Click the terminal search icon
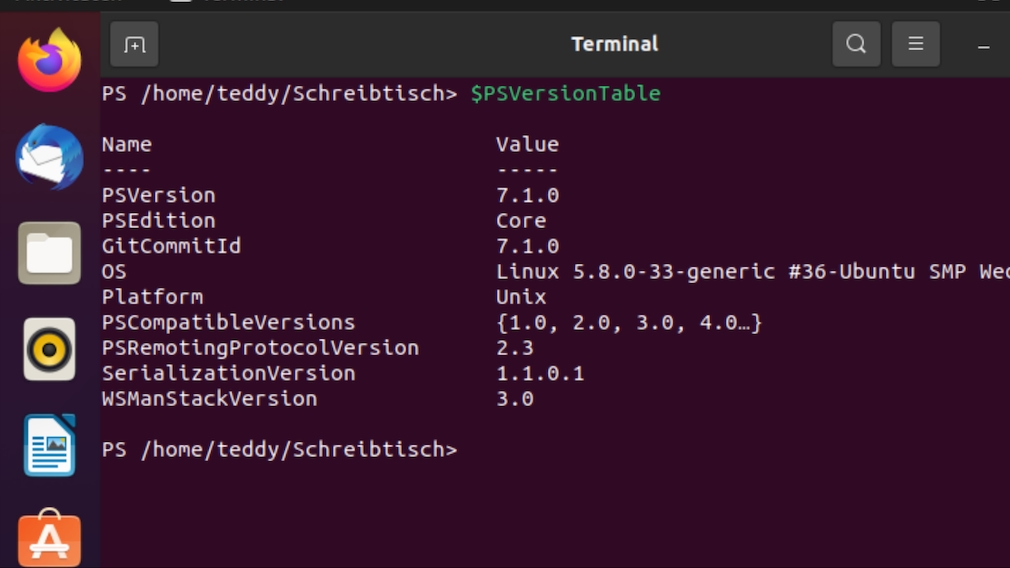Screen dimensions: 1010x568 [x=856, y=44]
